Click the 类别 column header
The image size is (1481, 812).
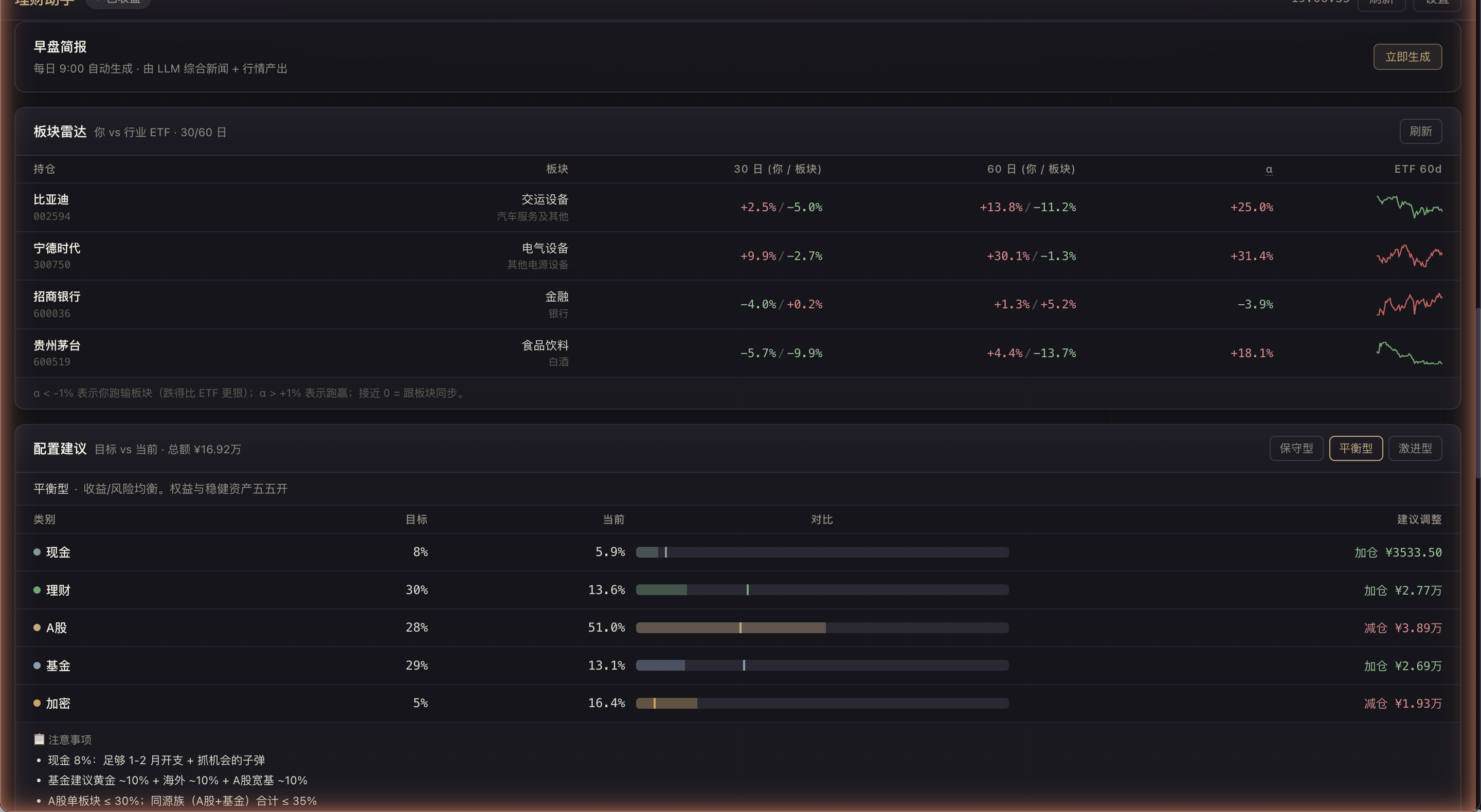point(44,520)
